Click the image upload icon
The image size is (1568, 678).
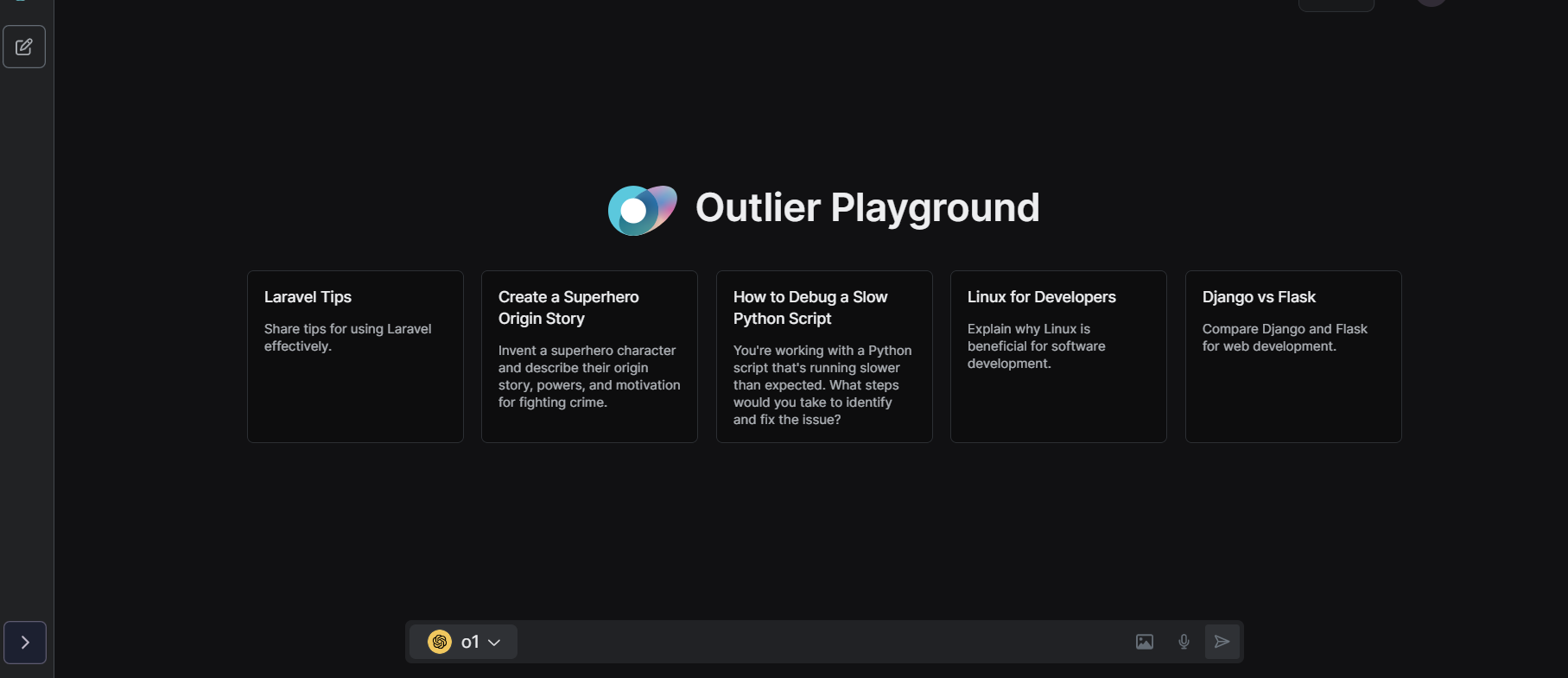pyautogui.click(x=1145, y=642)
